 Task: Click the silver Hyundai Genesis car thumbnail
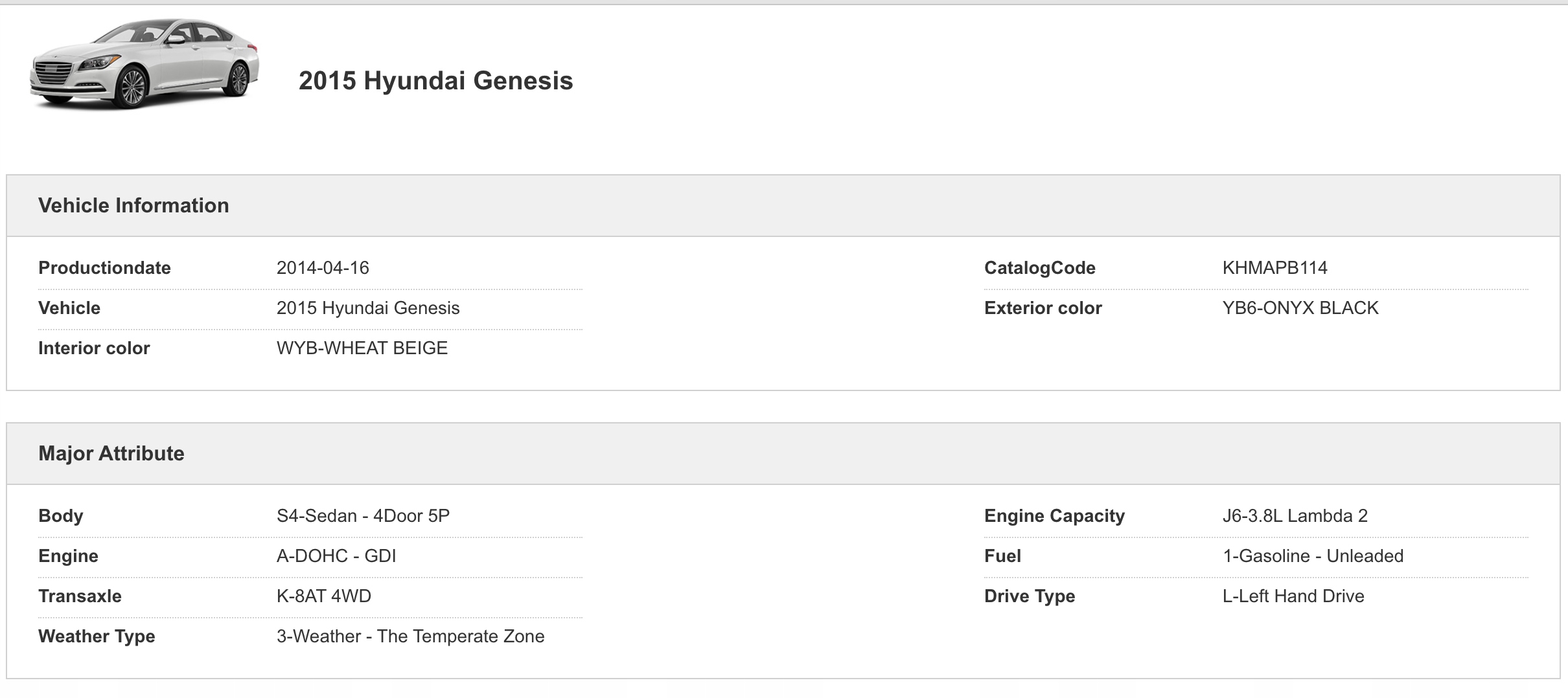(144, 65)
